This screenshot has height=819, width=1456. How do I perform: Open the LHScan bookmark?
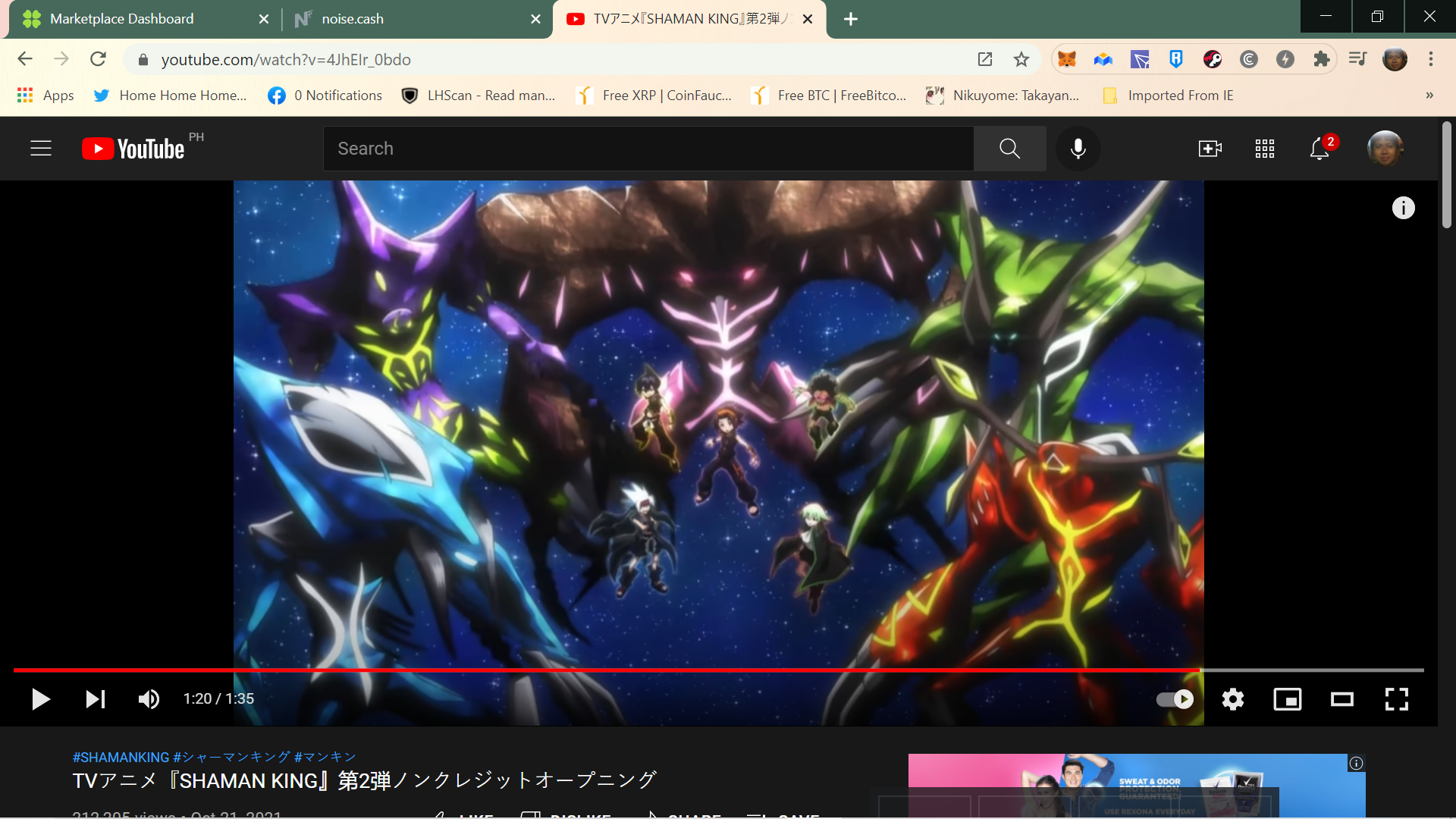(479, 96)
